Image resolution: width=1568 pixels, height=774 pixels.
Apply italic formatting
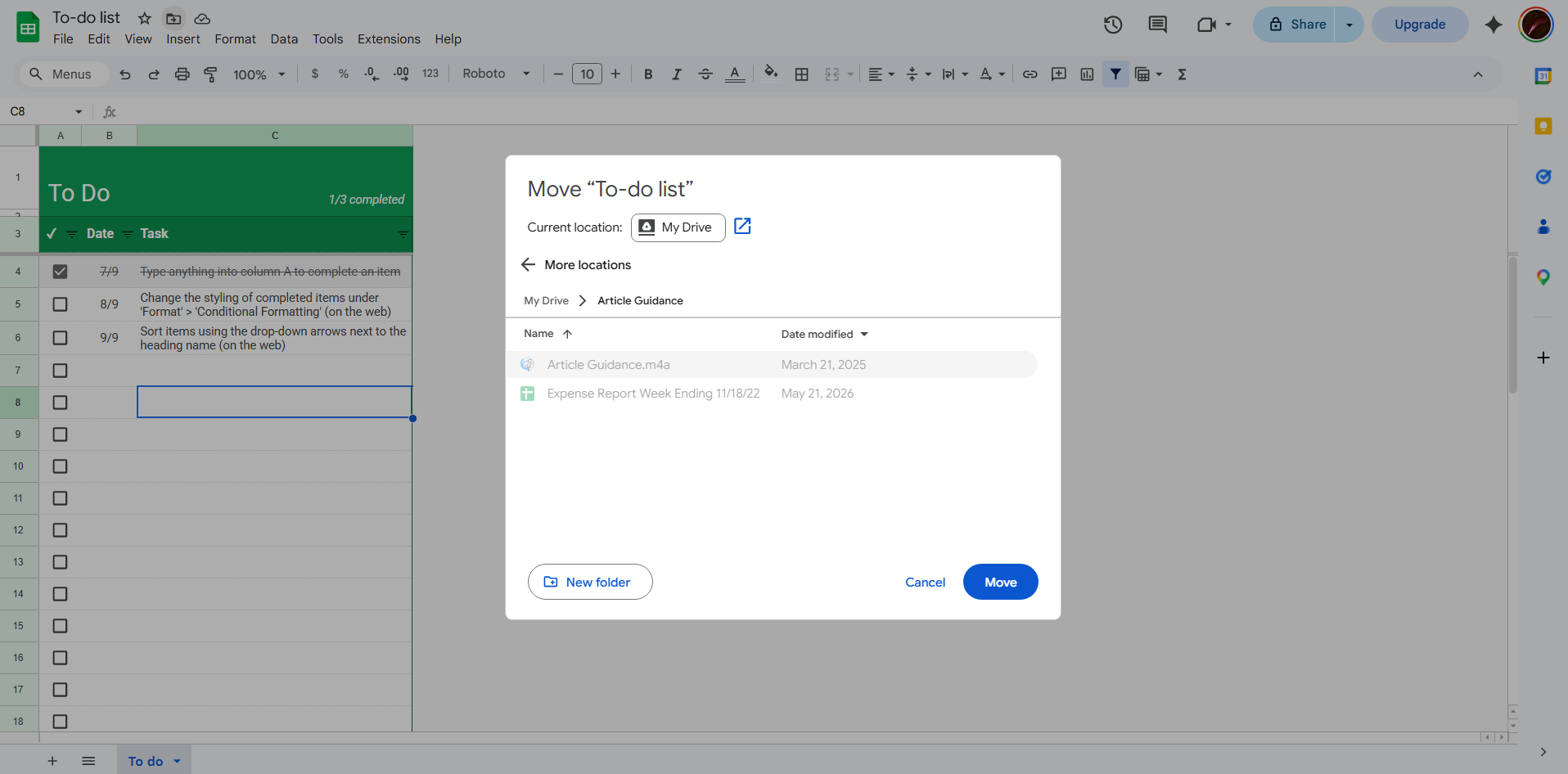[677, 74]
